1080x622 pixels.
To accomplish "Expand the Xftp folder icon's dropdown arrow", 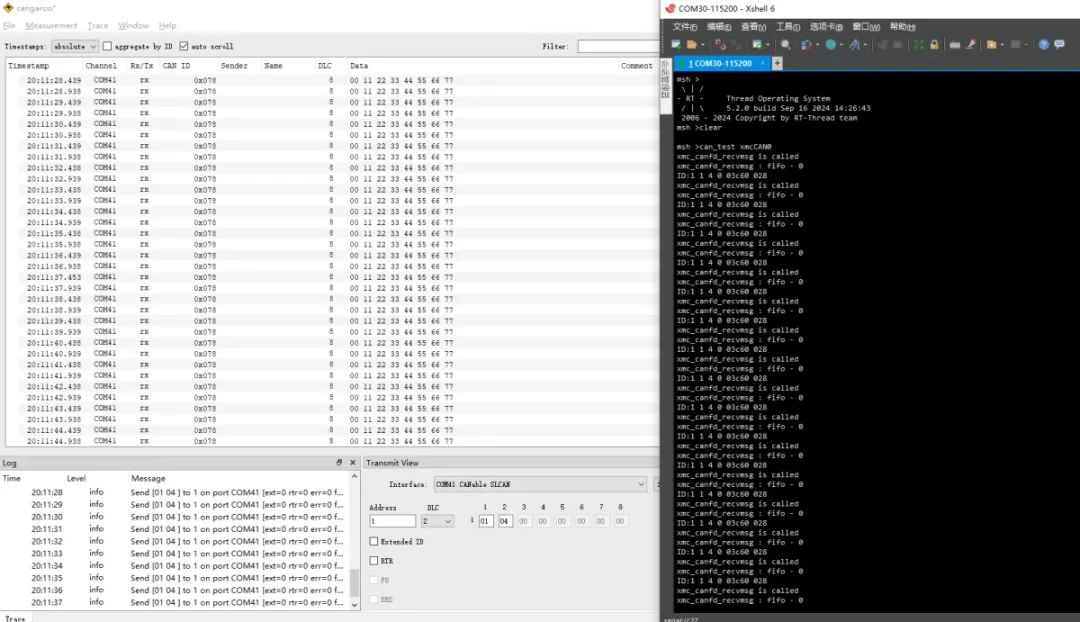I will [x=1002, y=45].
